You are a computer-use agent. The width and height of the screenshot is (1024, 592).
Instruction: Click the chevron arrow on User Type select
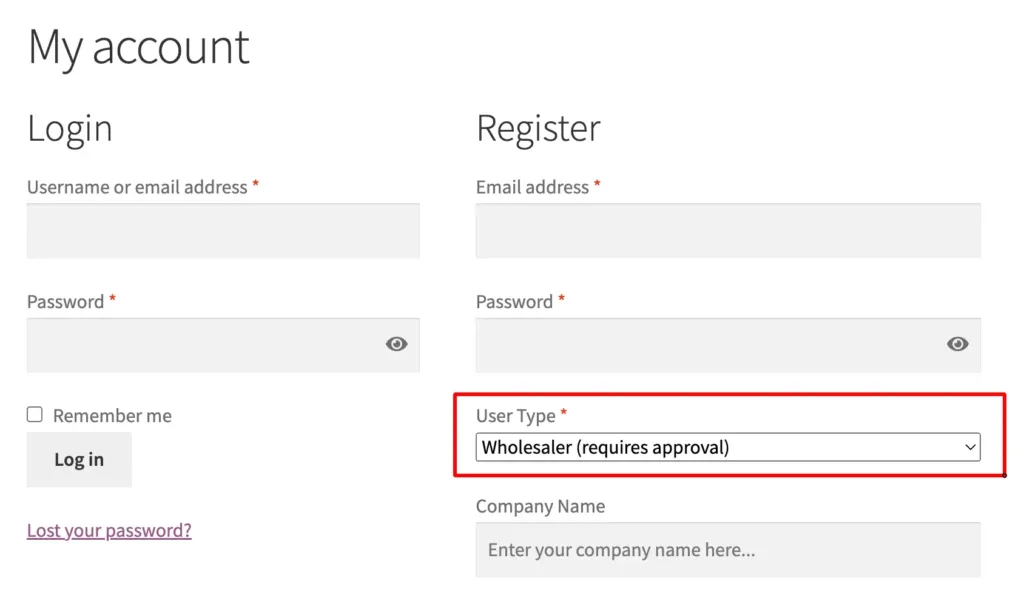click(x=970, y=447)
